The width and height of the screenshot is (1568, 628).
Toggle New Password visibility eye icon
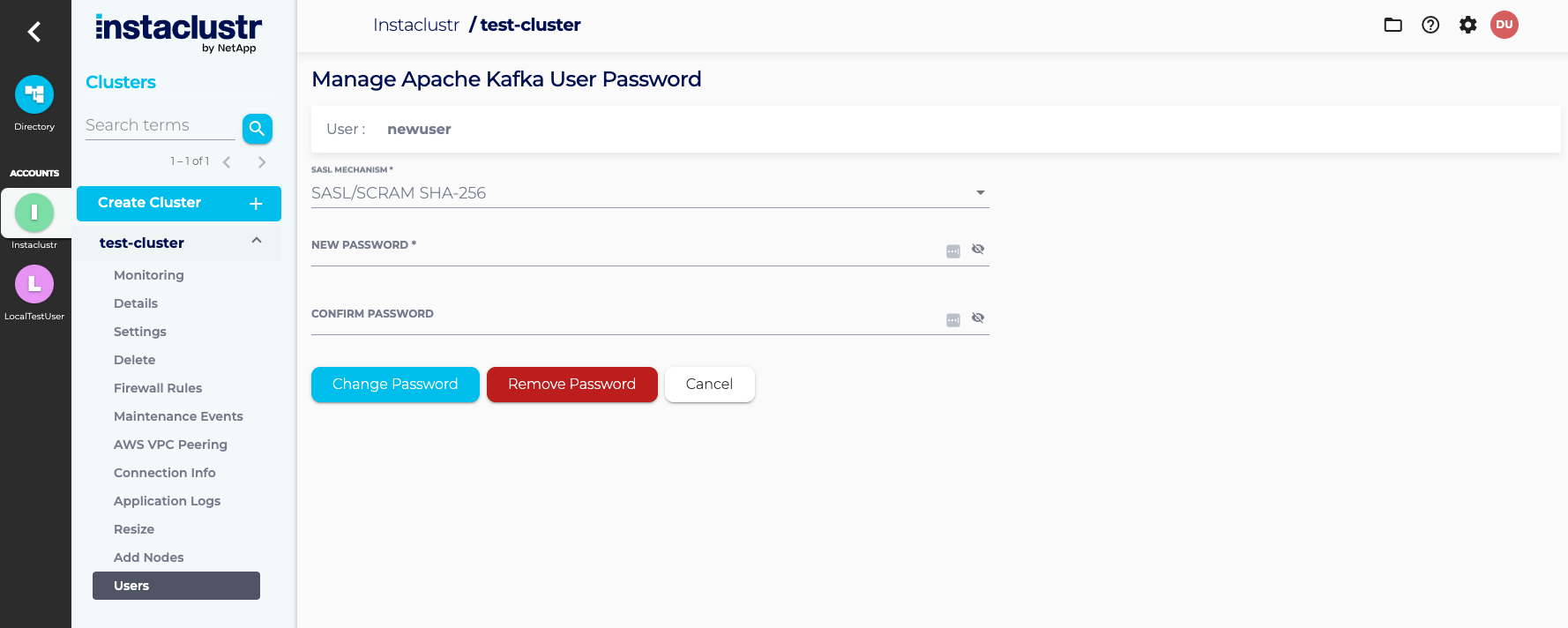[978, 249]
